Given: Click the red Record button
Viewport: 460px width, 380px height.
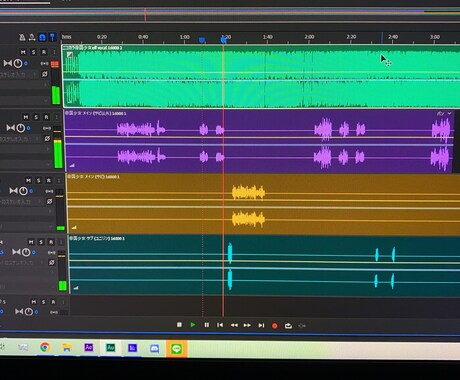Looking at the screenshot, I should click(275, 326).
